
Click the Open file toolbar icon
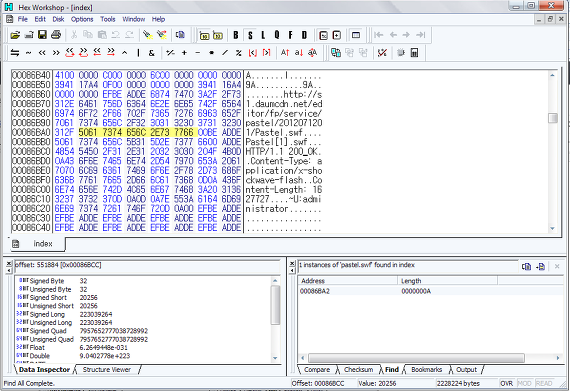click(x=15, y=35)
